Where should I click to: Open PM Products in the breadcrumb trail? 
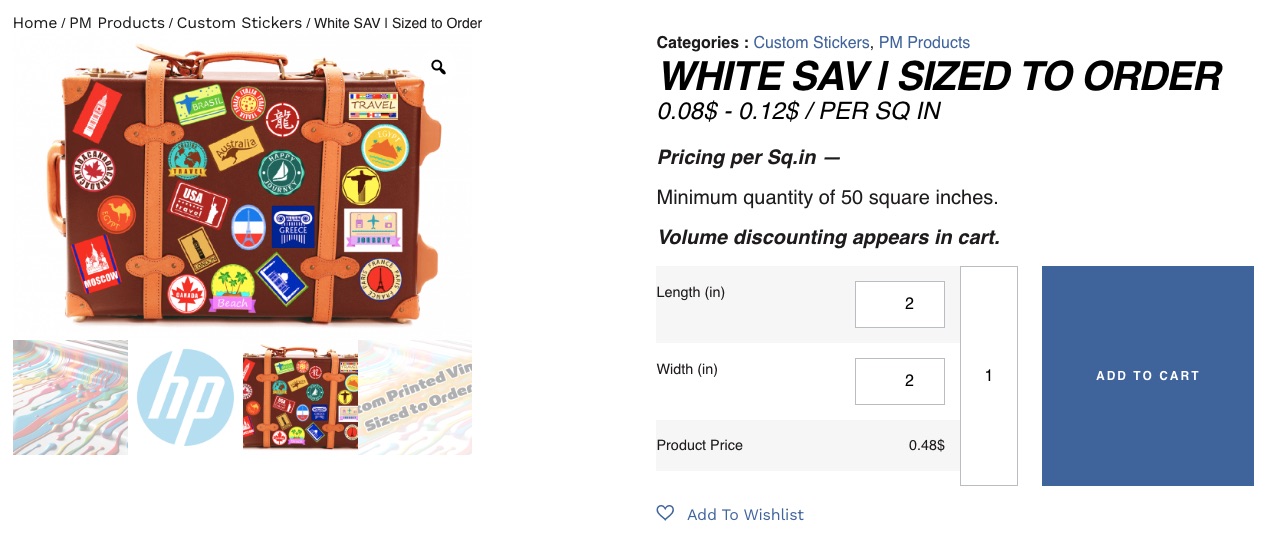117,23
